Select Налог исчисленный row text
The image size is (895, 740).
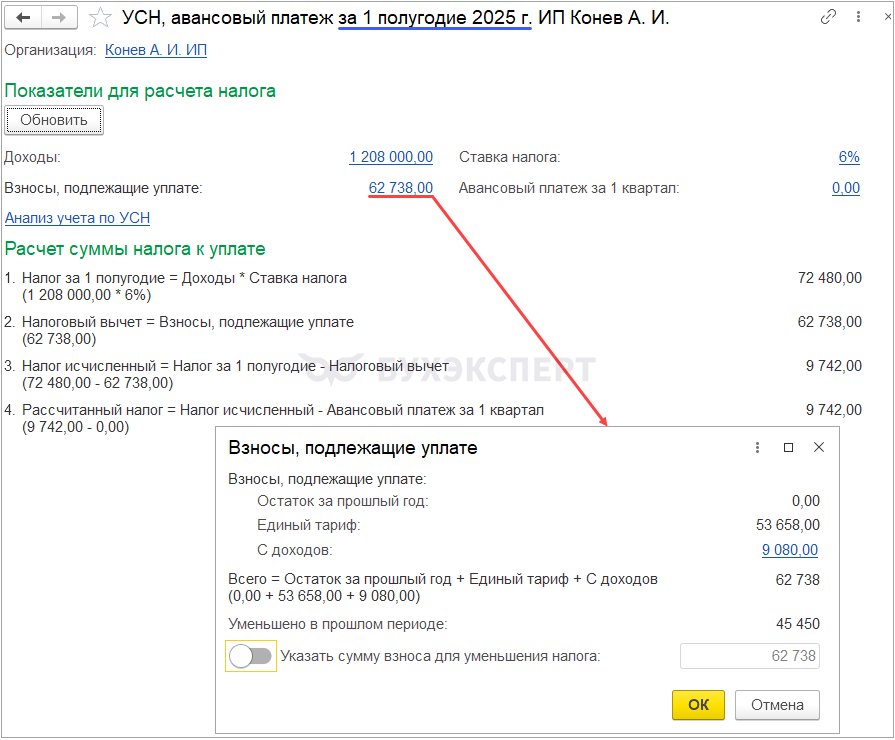click(235, 366)
